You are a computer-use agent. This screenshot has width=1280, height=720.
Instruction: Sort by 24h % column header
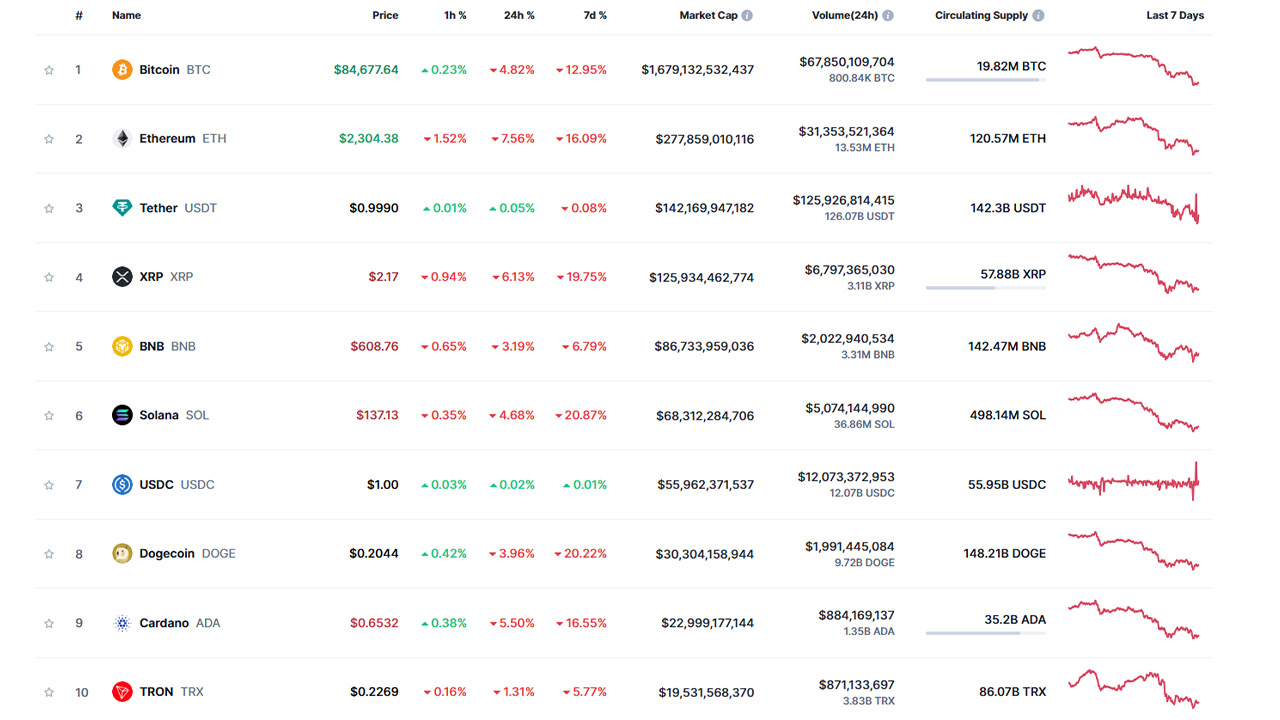[519, 16]
